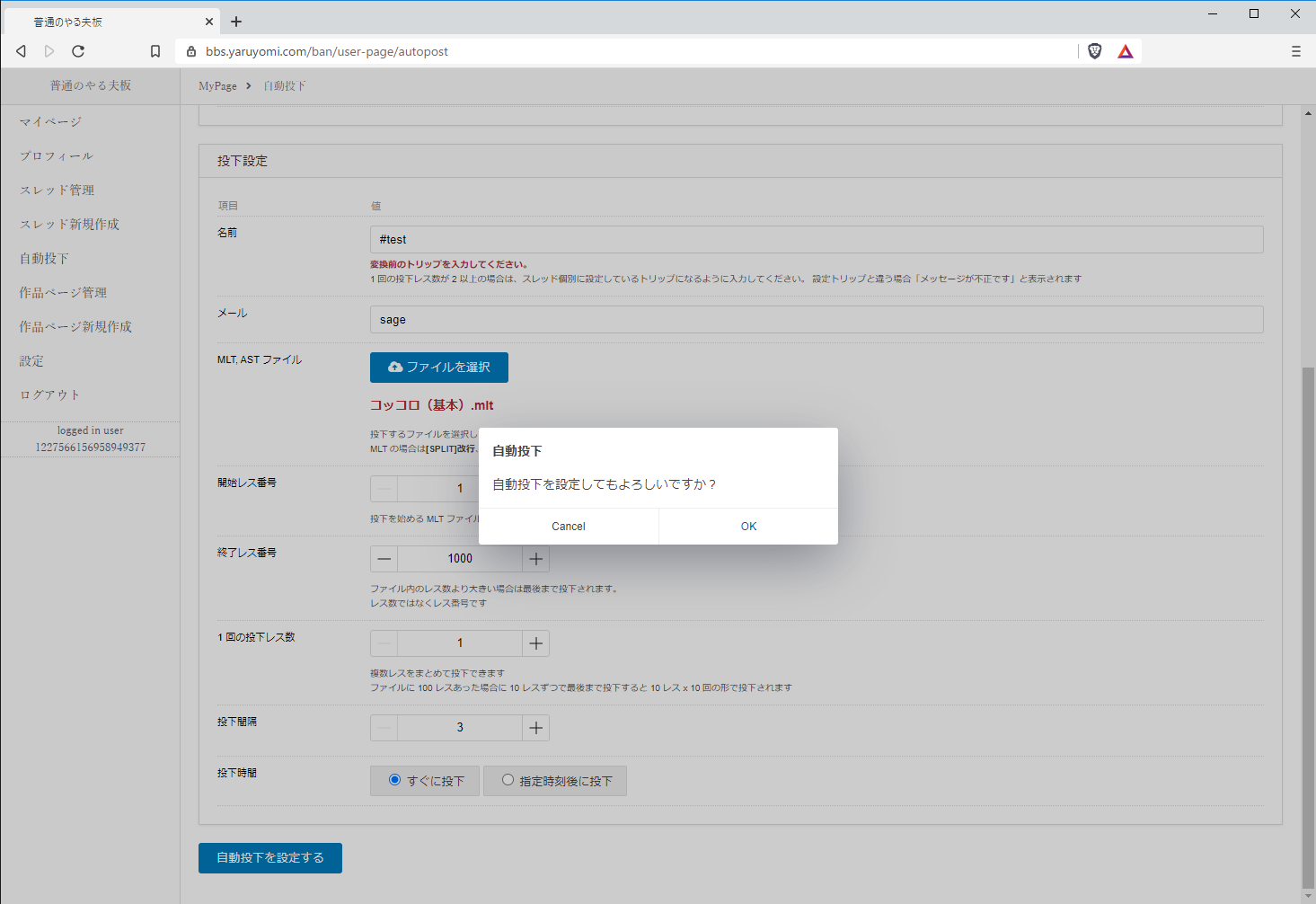Click OK in the 自動投下 confirmation dialog
The width and height of the screenshot is (1316, 904).
point(748,527)
